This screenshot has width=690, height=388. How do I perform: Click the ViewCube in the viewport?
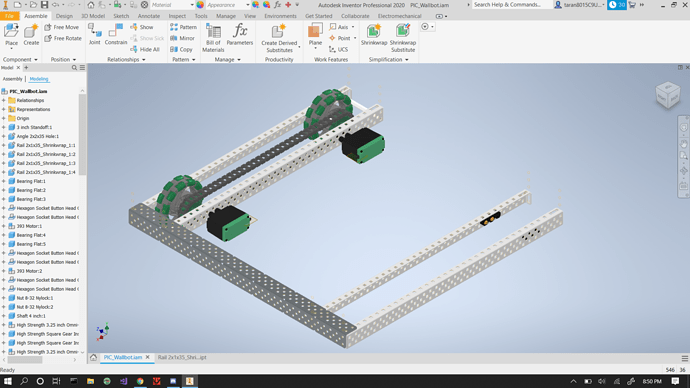tap(668, 95)
